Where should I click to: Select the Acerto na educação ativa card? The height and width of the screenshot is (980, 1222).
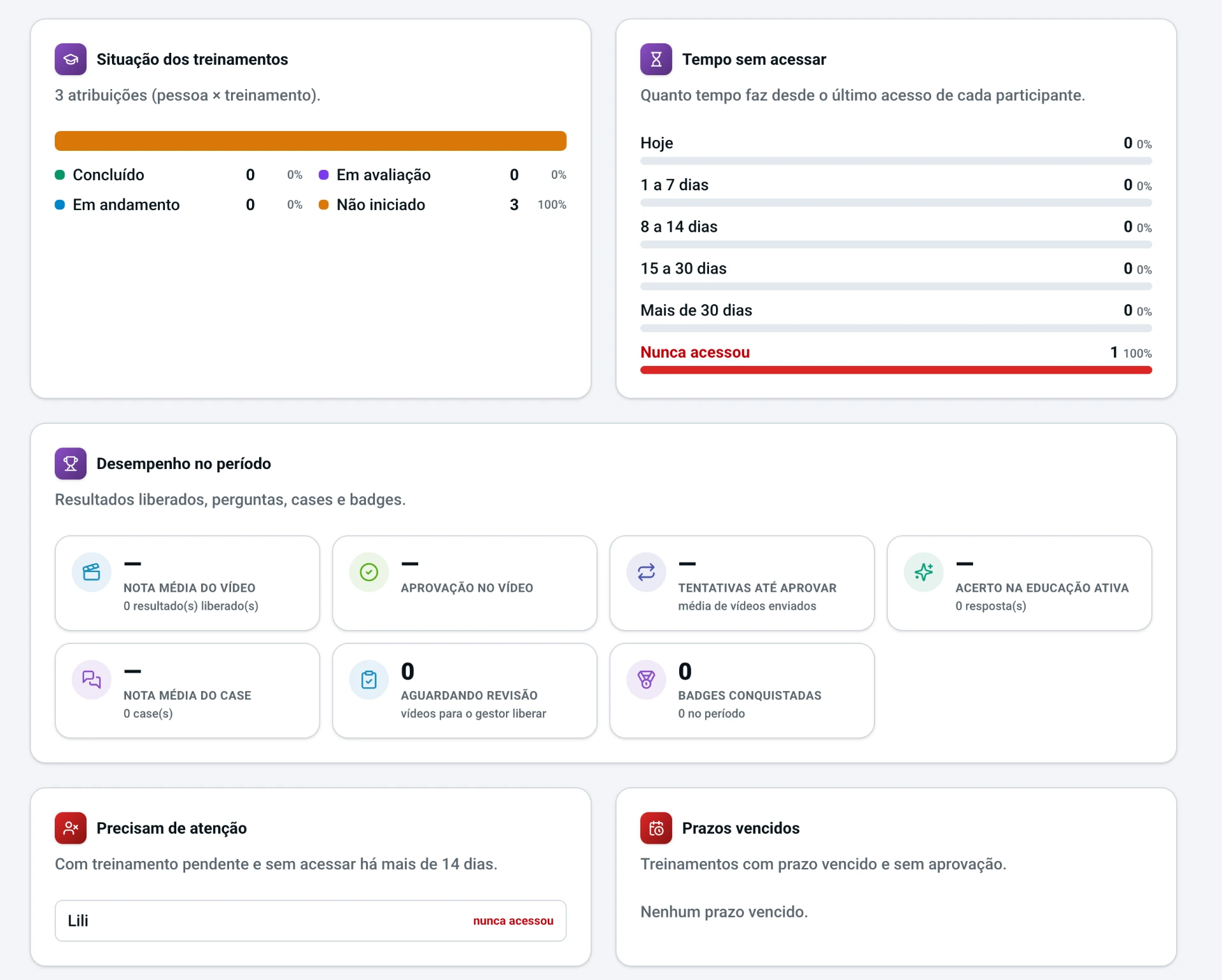pos(1020,583)
